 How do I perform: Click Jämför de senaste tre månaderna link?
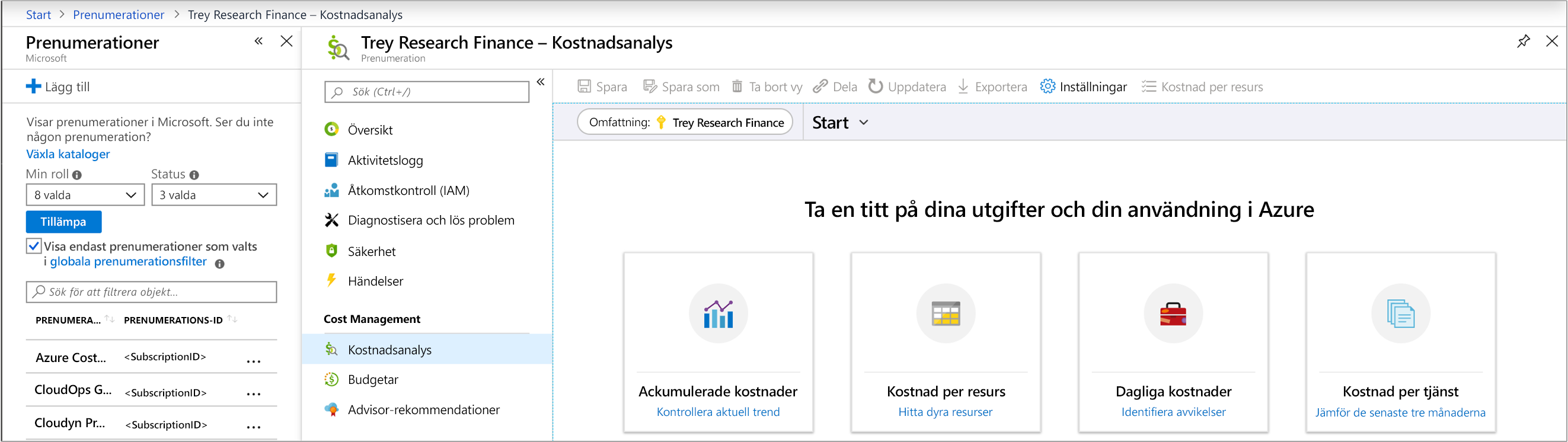(1400, 412)
